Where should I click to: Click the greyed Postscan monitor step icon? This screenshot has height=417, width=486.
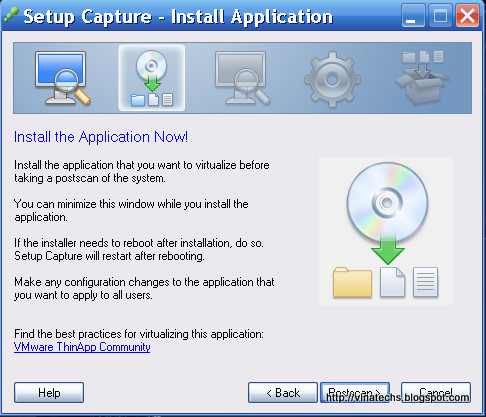pyautogui.click(x=242, y=78)
